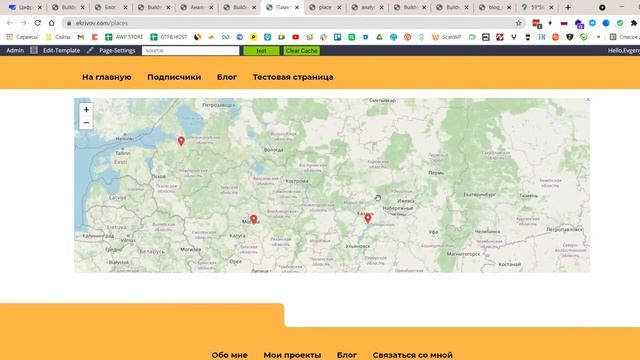Open Блог link in the footer
The width and height of the screenshot is (640, 360).
347,355
